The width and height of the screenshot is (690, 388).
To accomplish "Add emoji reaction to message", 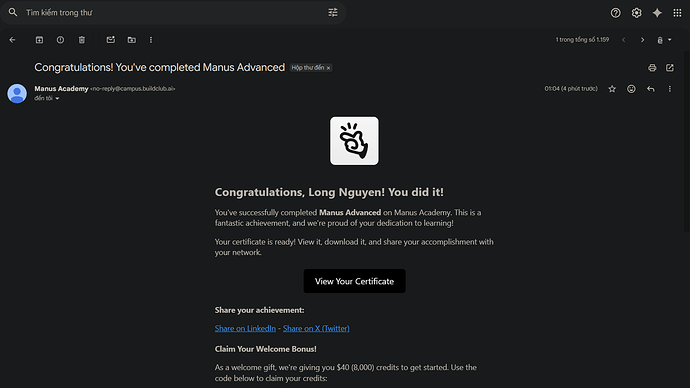I will pos(631,89).
